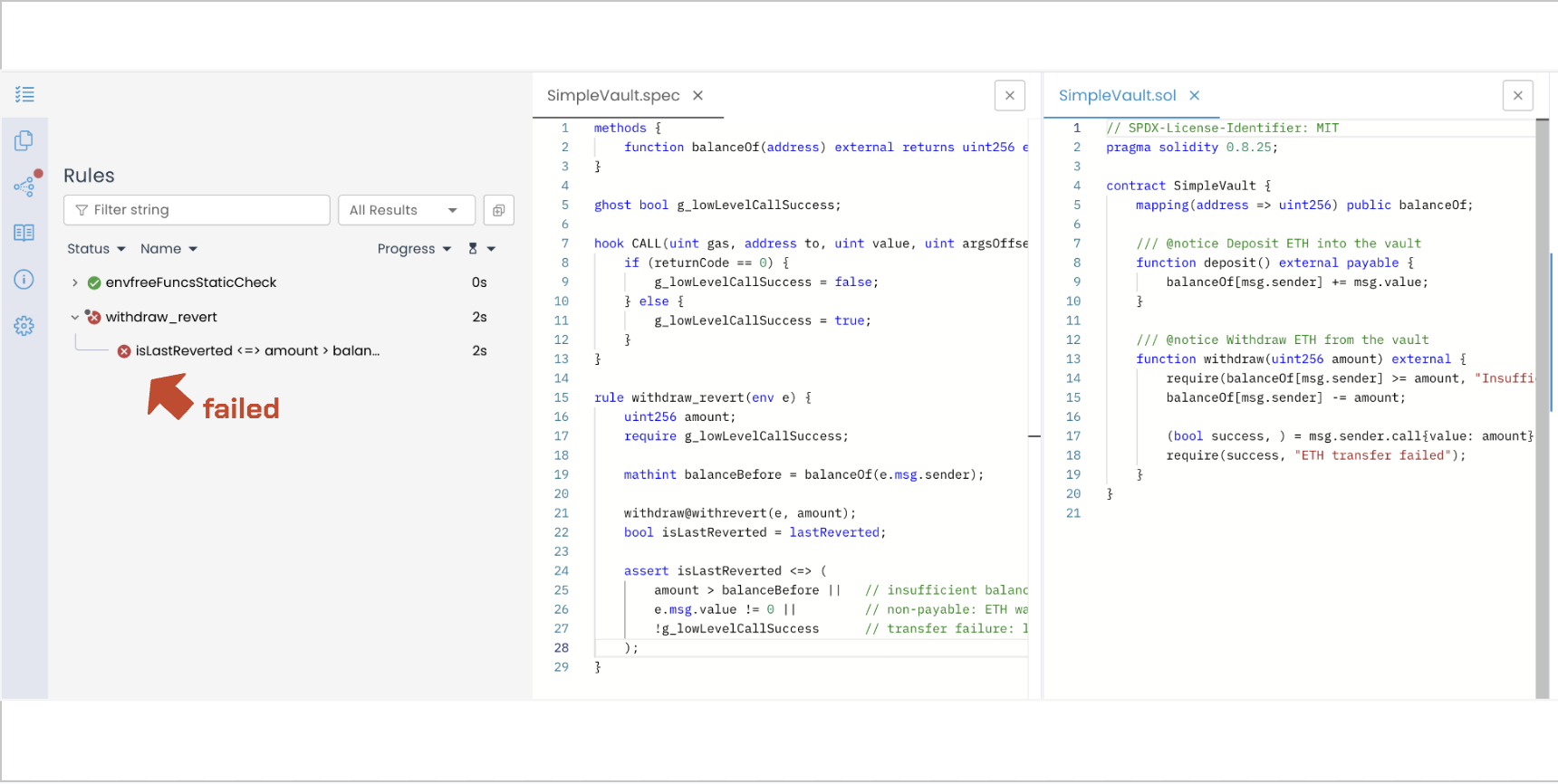The height and width of the screenshot is (784, 1558).
Task: Expand the envfreeFuncsStaticCheck rule
Action: tap(75, 282)
